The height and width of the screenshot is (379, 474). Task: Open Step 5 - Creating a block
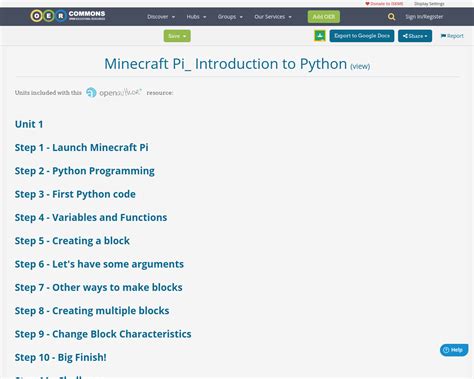coord(72,241)
